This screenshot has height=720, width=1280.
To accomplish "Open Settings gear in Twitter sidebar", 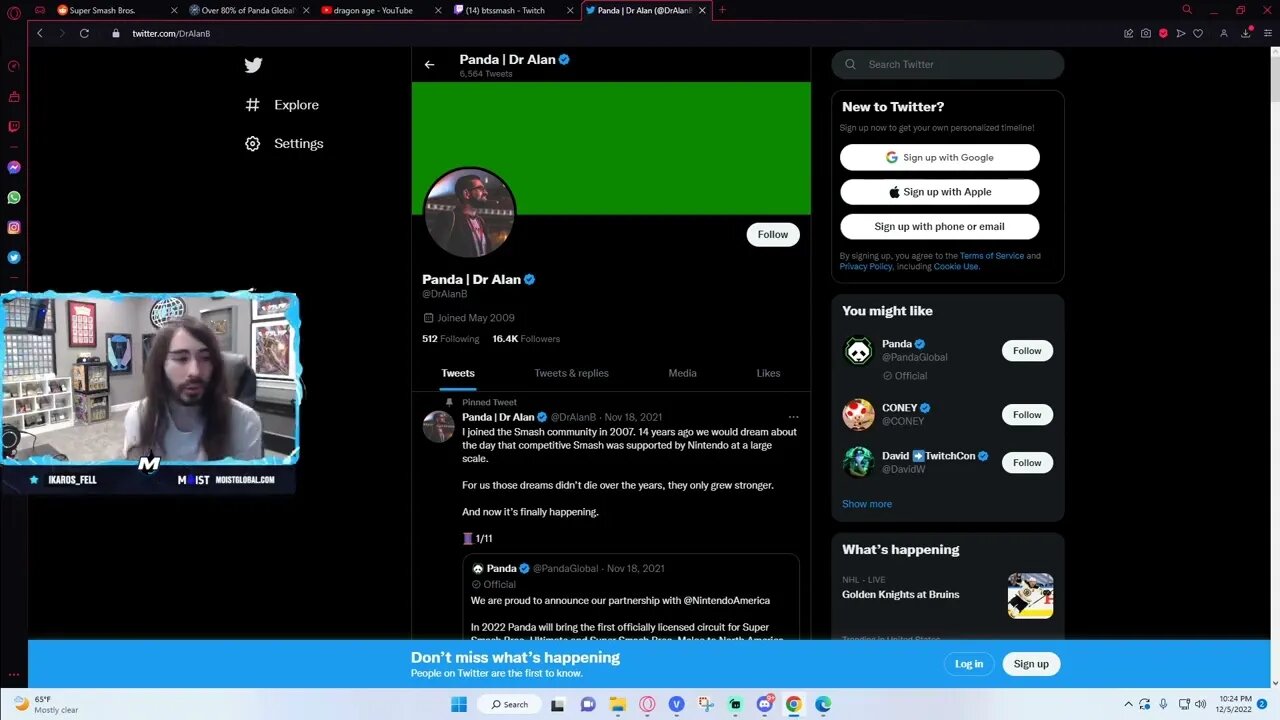I will [253, 143].
